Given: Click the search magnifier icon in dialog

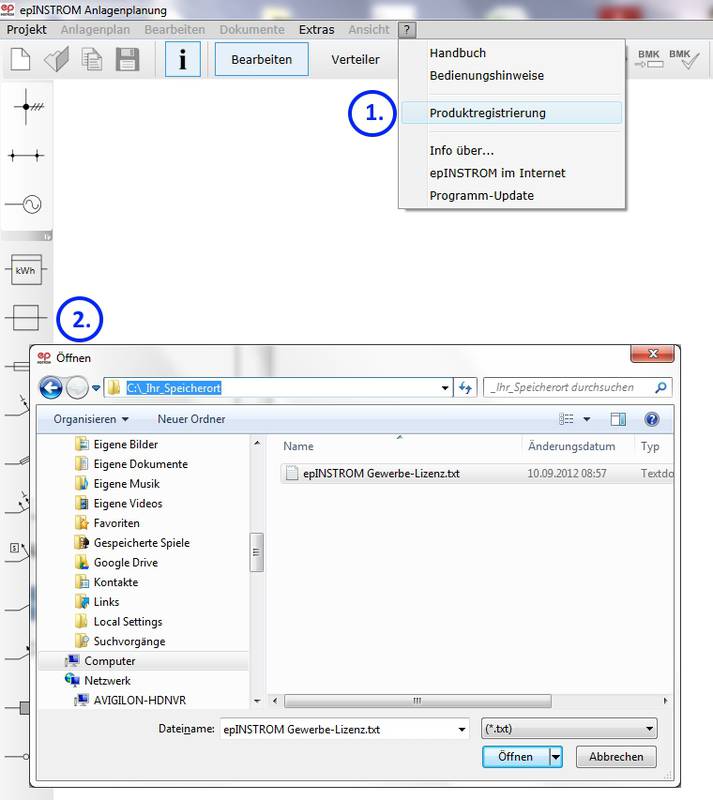Looking at the screenshot, I should 660,388.
